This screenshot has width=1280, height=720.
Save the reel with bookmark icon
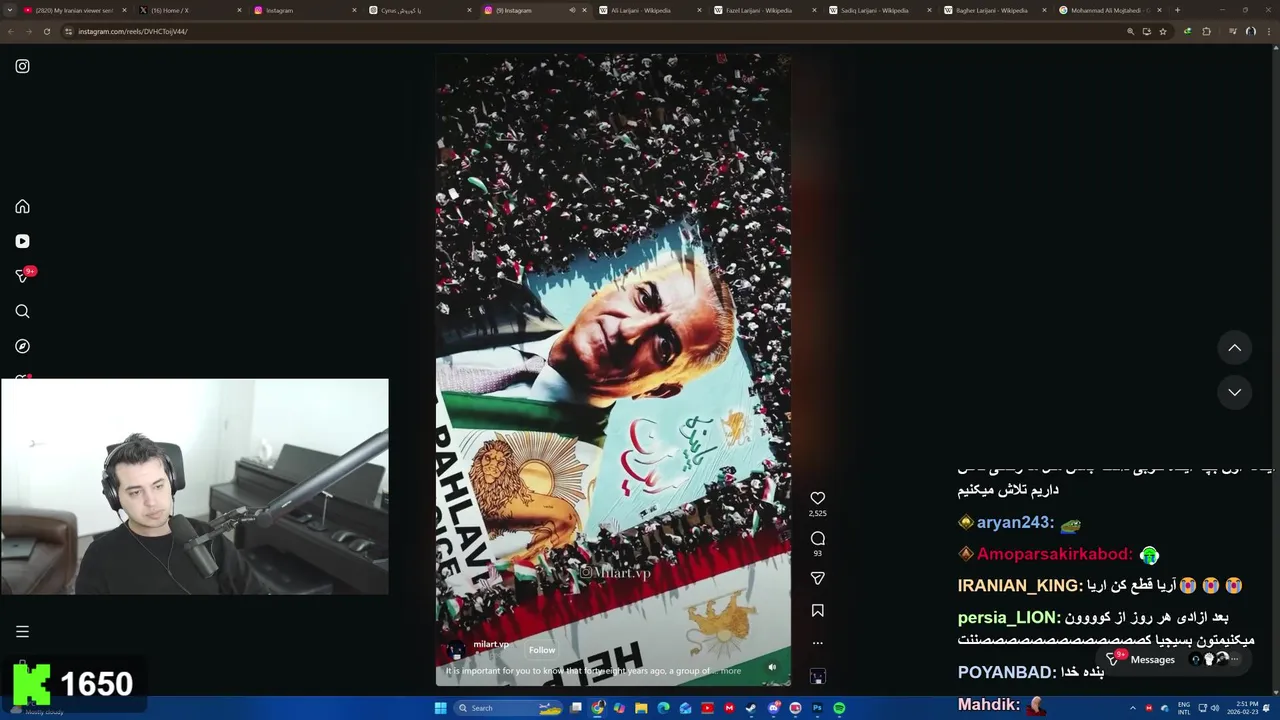coord(817,610)
